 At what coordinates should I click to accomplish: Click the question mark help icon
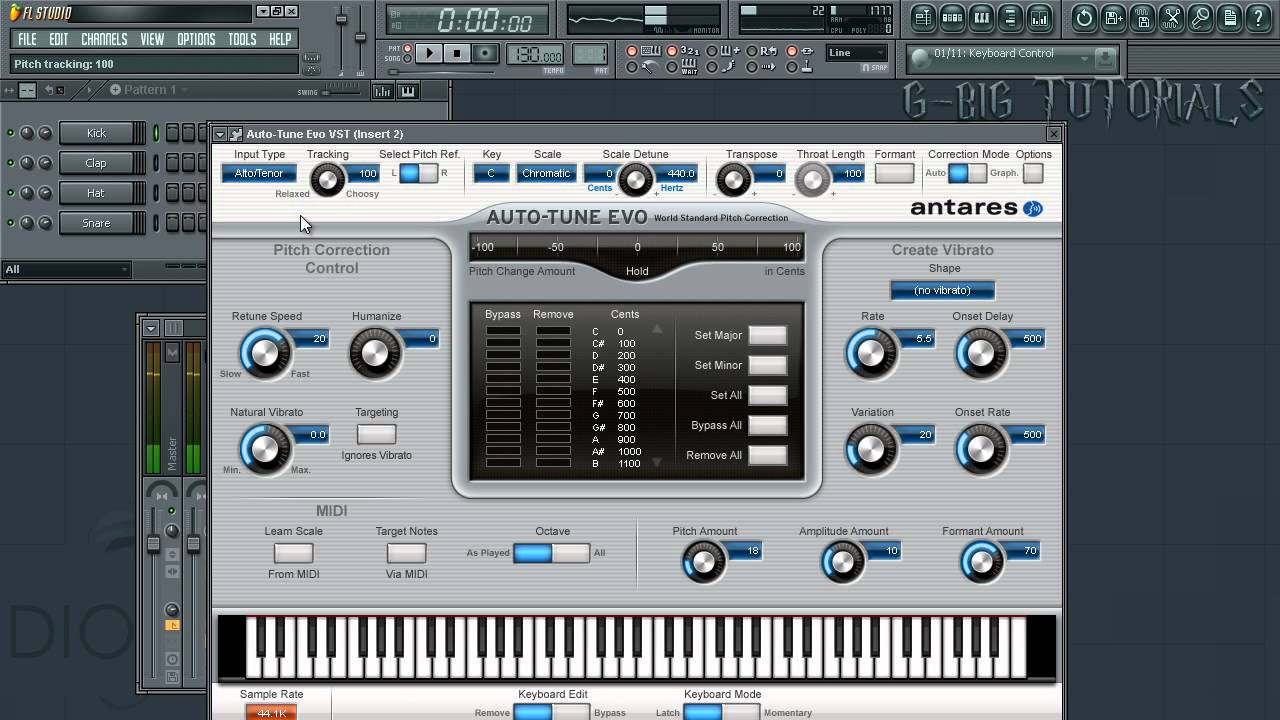point(1258,18)
